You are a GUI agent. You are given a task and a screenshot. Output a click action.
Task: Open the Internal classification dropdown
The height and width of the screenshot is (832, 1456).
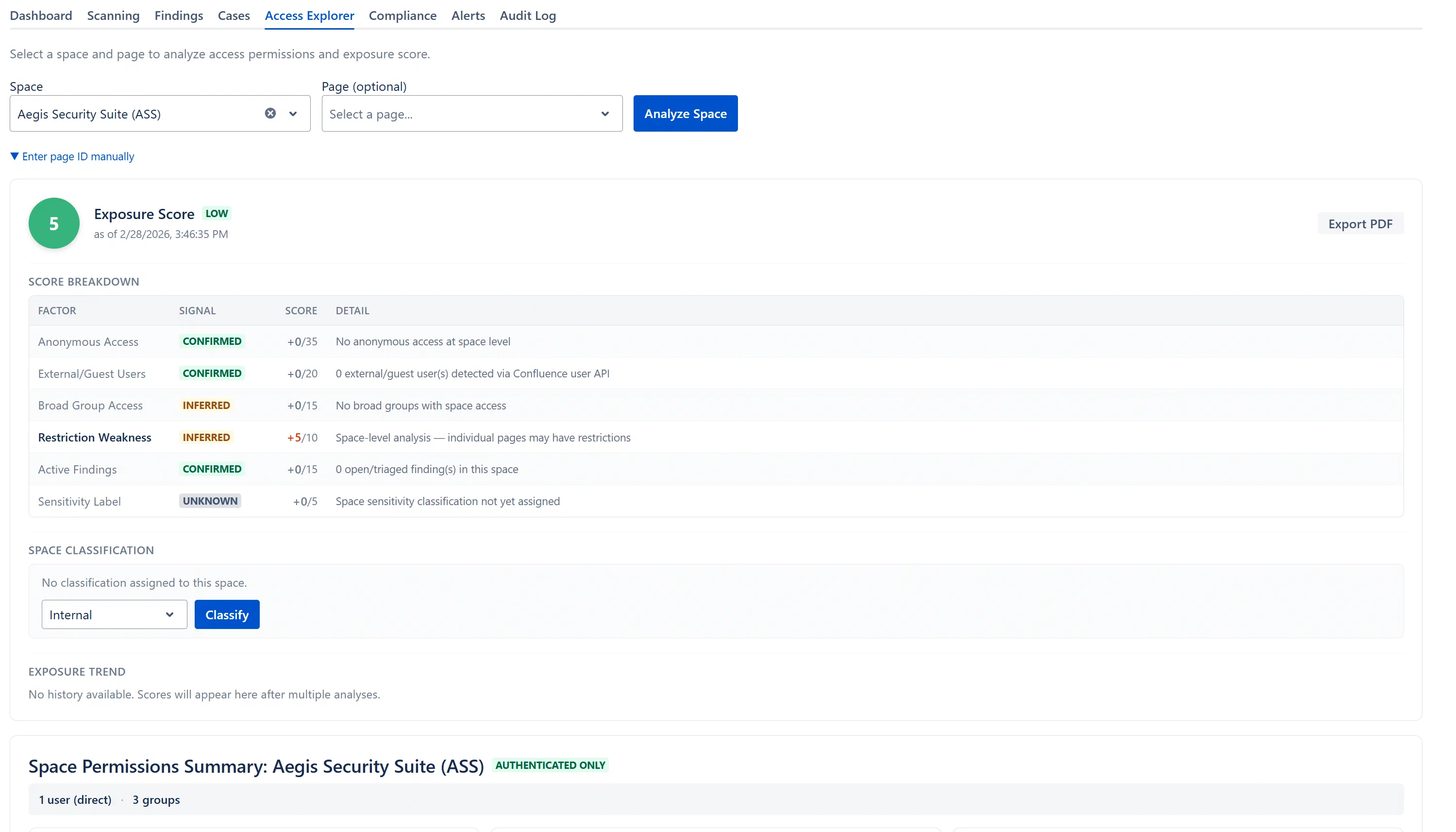click(114, 614)
